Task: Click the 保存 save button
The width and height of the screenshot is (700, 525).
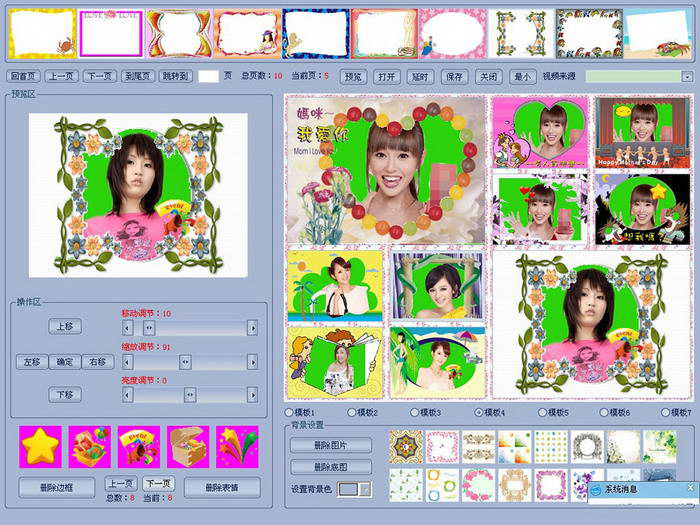Action: (454, 77)
